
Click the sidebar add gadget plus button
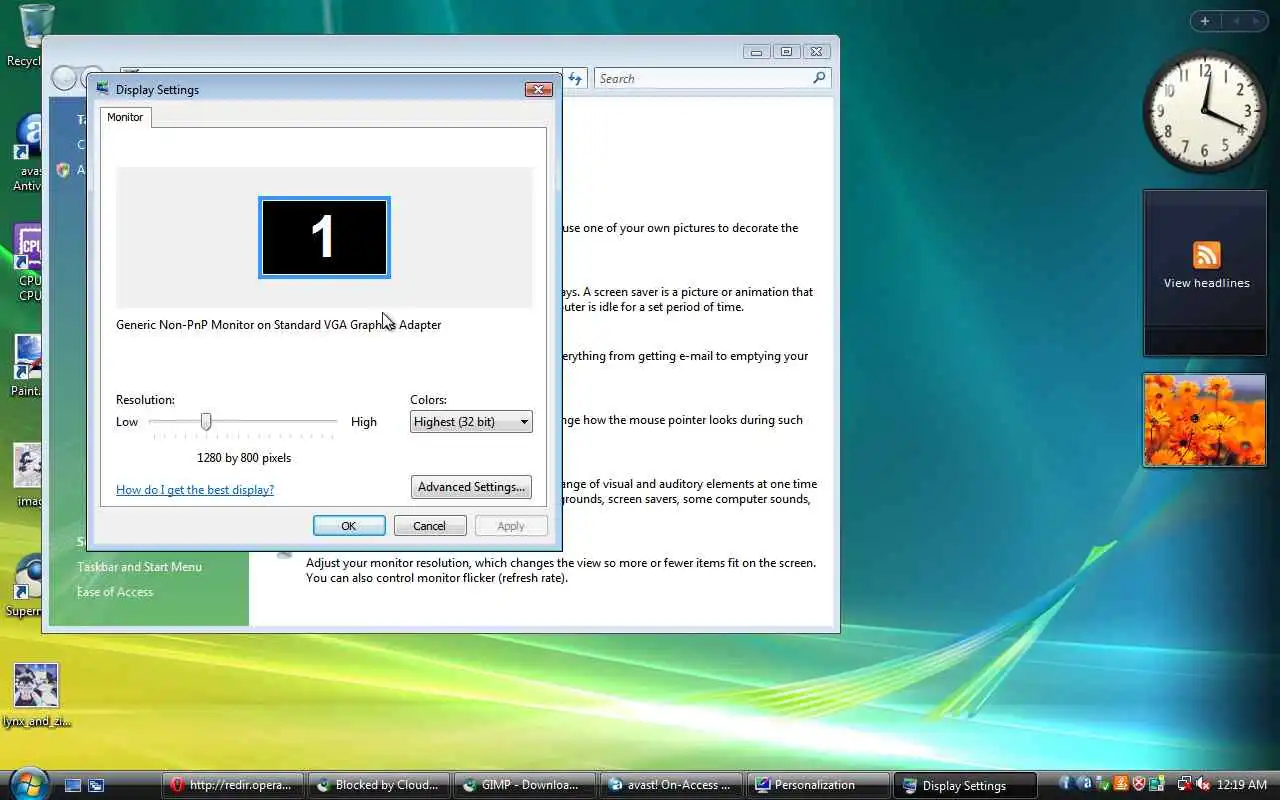click(x=1204, y=21)
